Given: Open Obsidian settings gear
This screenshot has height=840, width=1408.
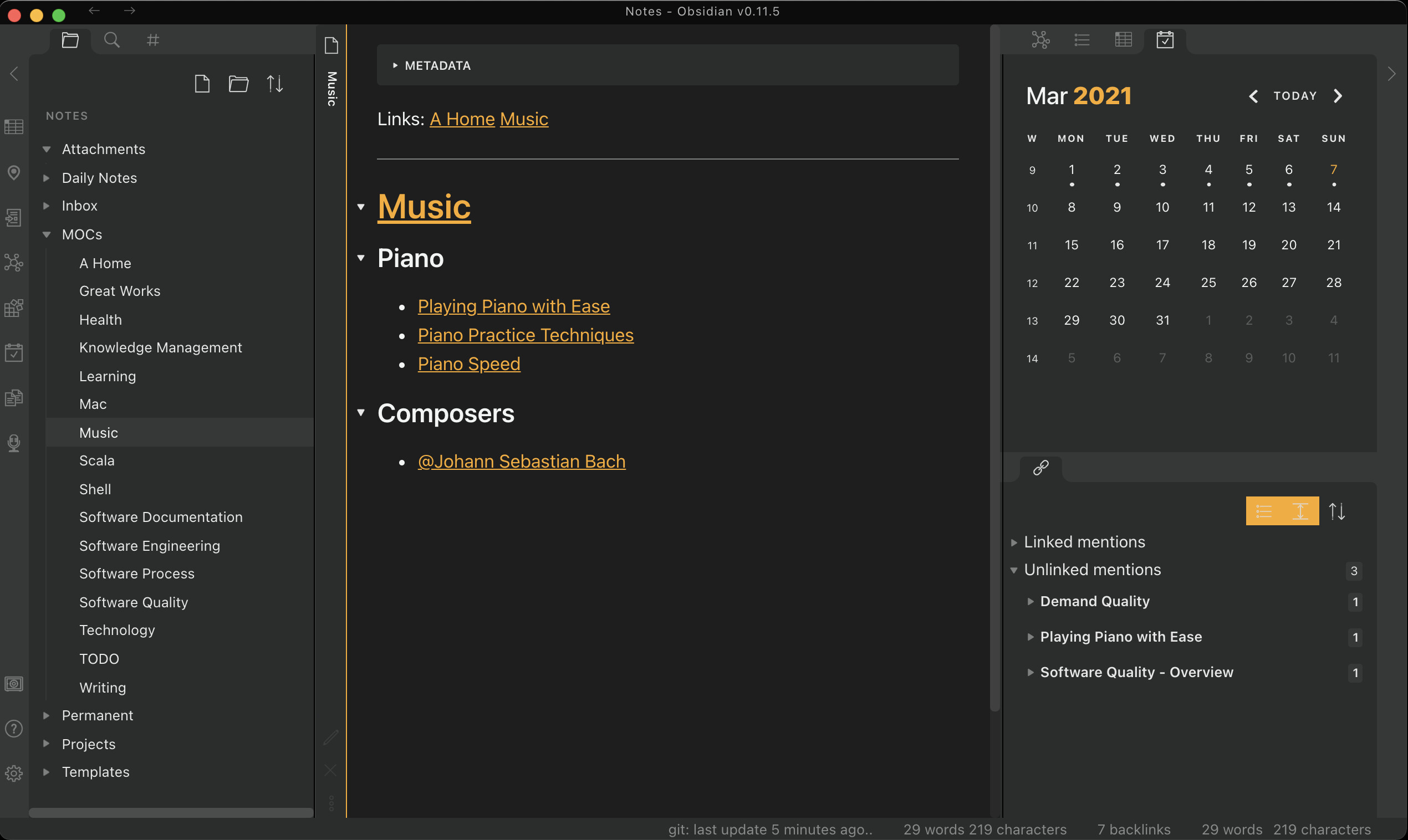Looking at the screenshot, I should pos(14,773).
